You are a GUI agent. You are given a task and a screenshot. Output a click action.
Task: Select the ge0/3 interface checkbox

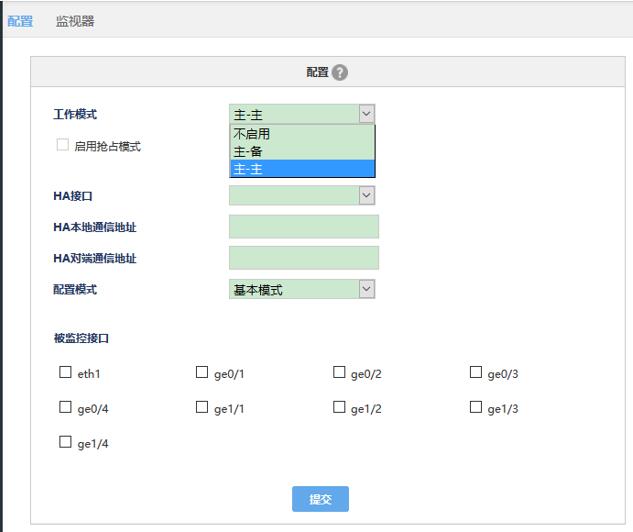click(x=476, y=373)
